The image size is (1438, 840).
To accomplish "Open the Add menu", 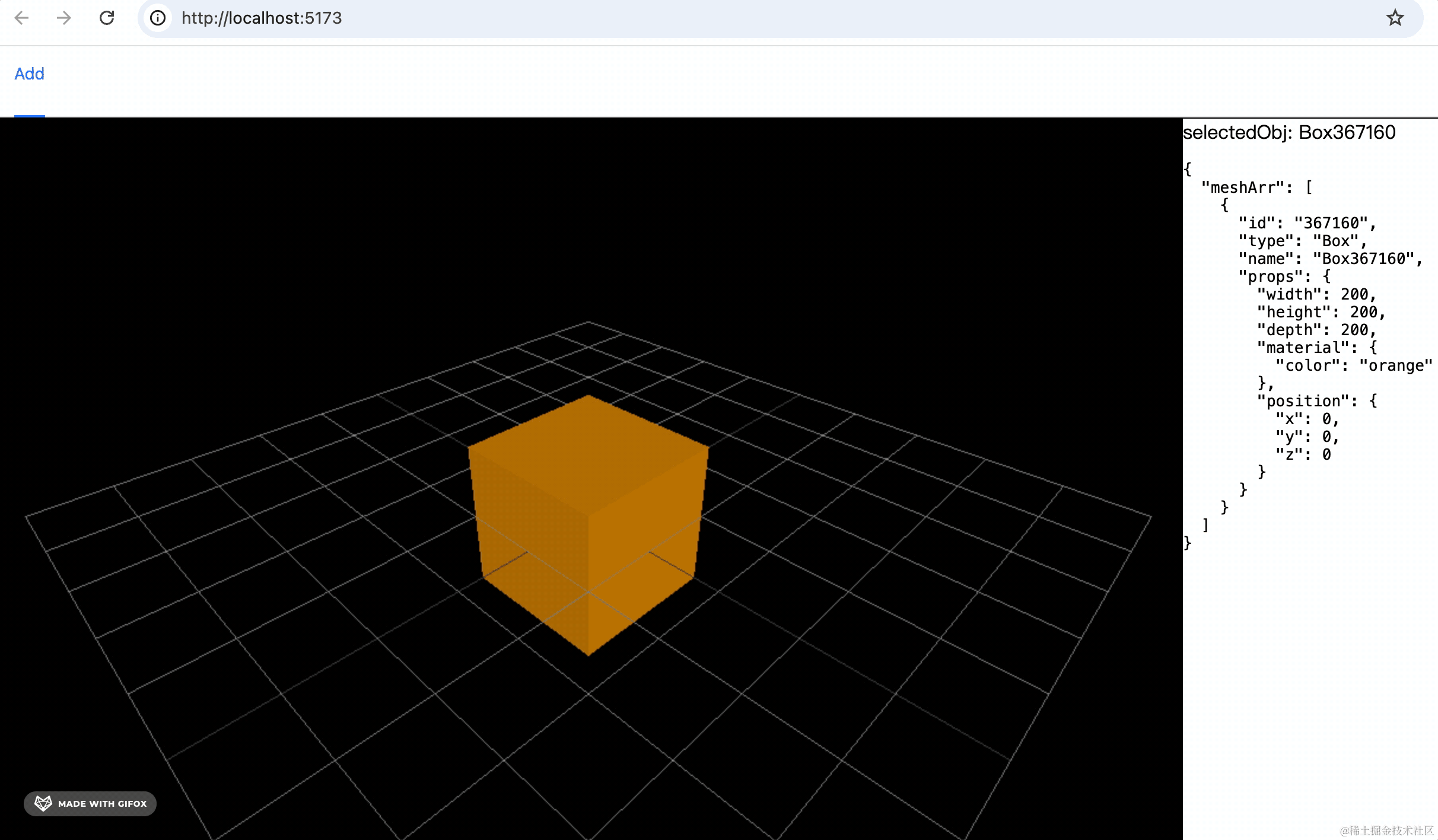I will [x=30, y=74].
